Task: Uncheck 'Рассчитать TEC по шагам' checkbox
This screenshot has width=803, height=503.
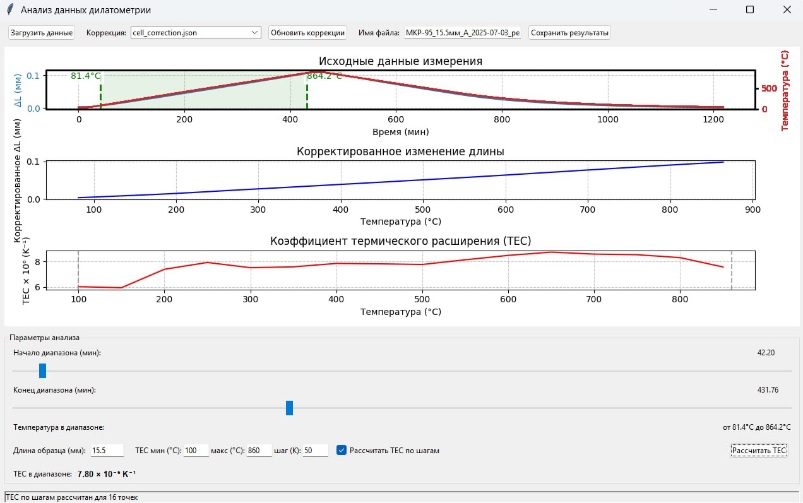Action: [x=342, y=450]
